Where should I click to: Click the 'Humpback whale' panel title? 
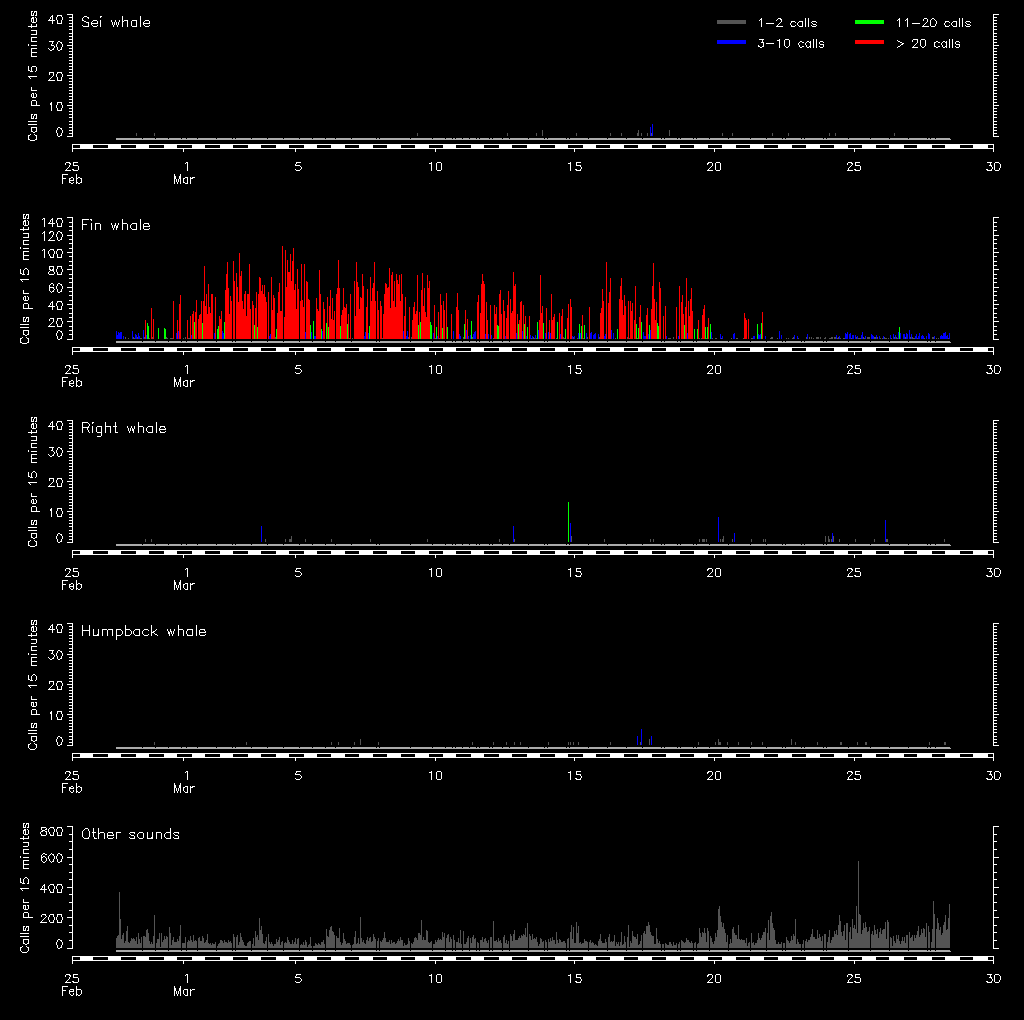click(x=144, y=631)
